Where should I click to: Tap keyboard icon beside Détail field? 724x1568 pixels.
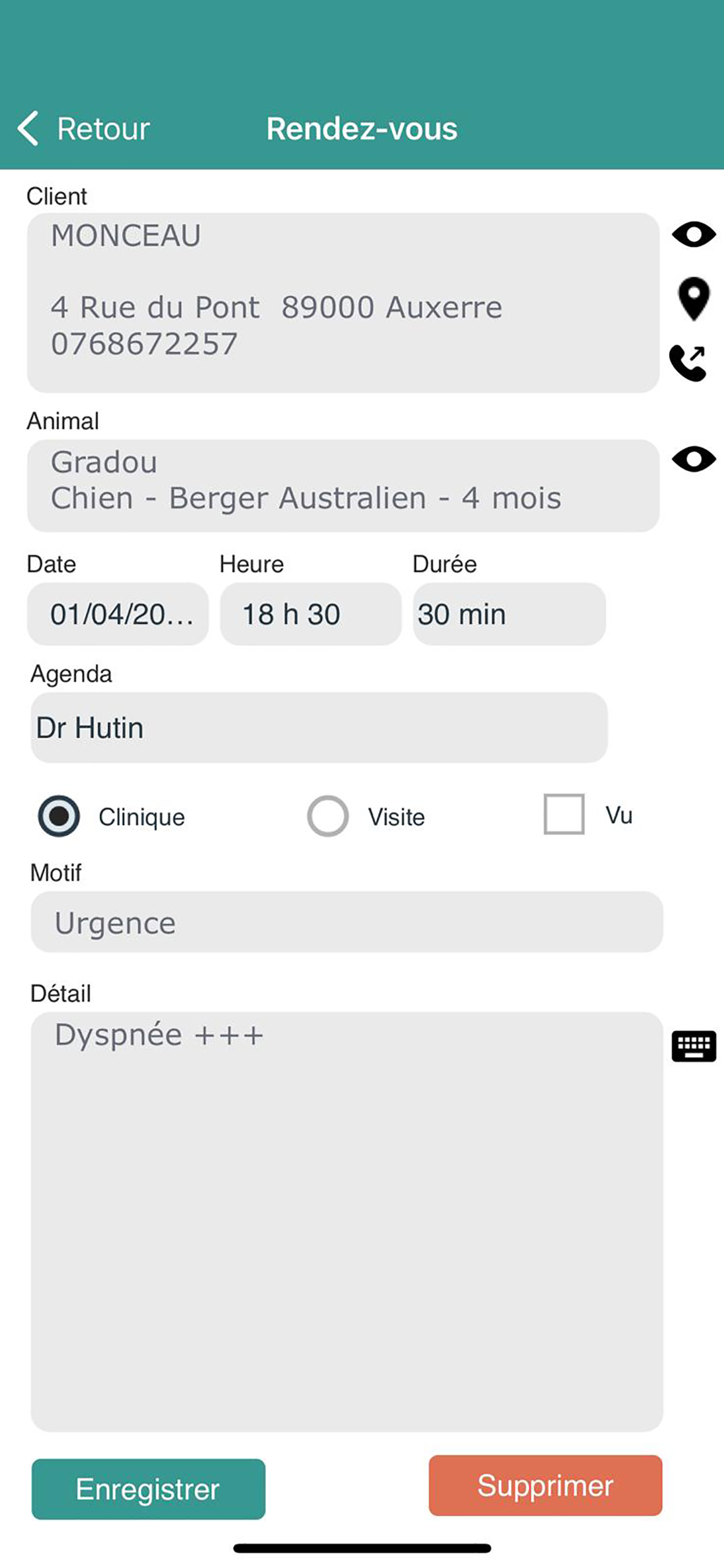point(694,1046)
